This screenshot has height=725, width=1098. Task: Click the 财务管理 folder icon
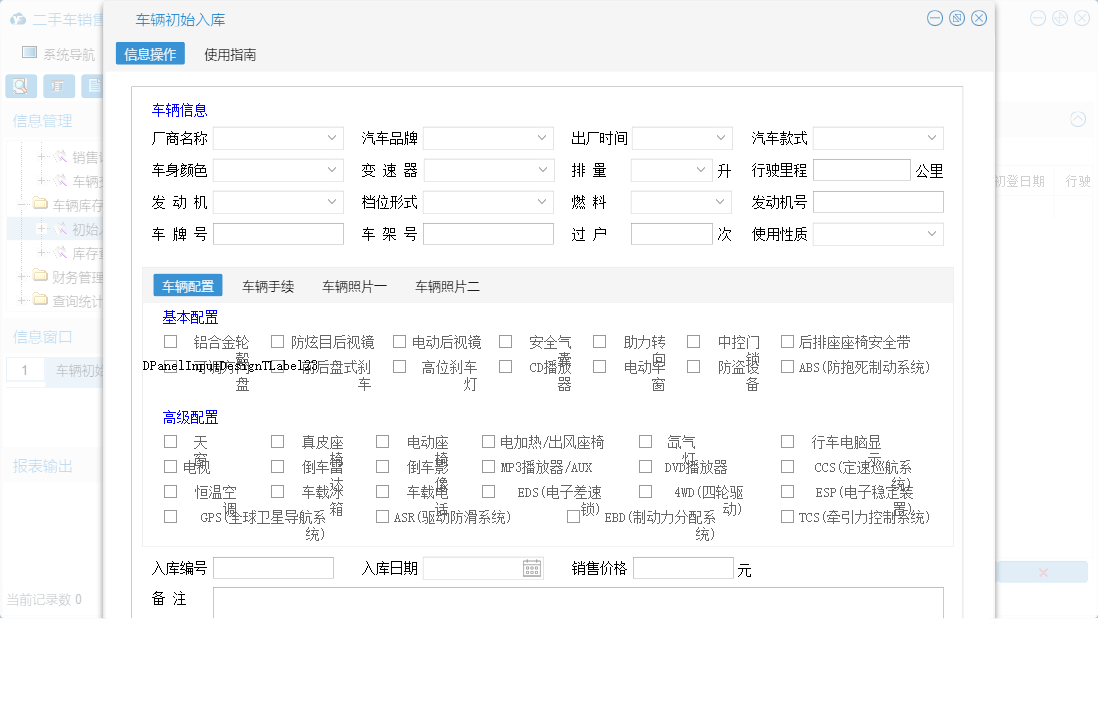coord(38,276)
